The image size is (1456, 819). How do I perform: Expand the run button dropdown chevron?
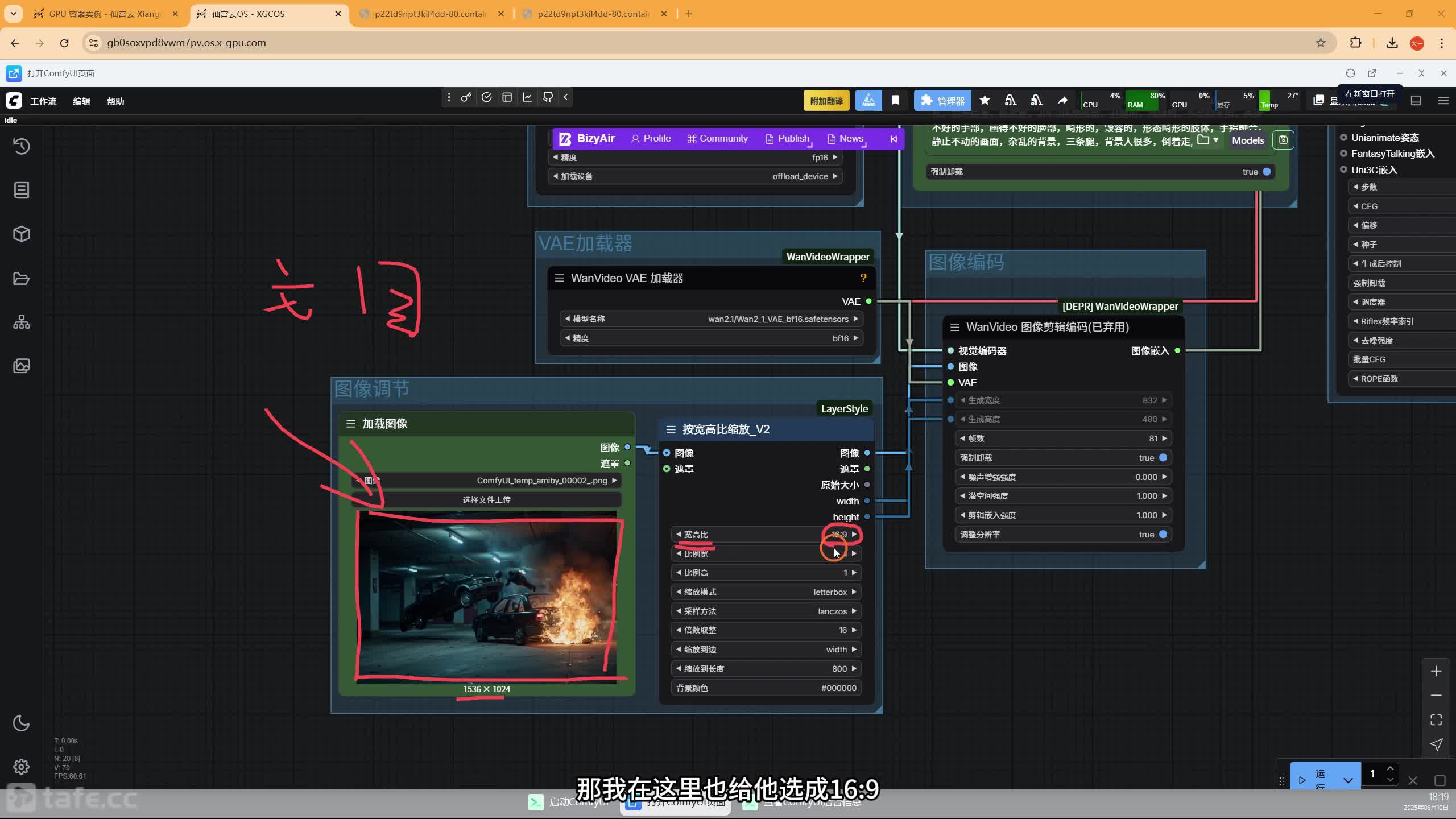(1348, 780)
